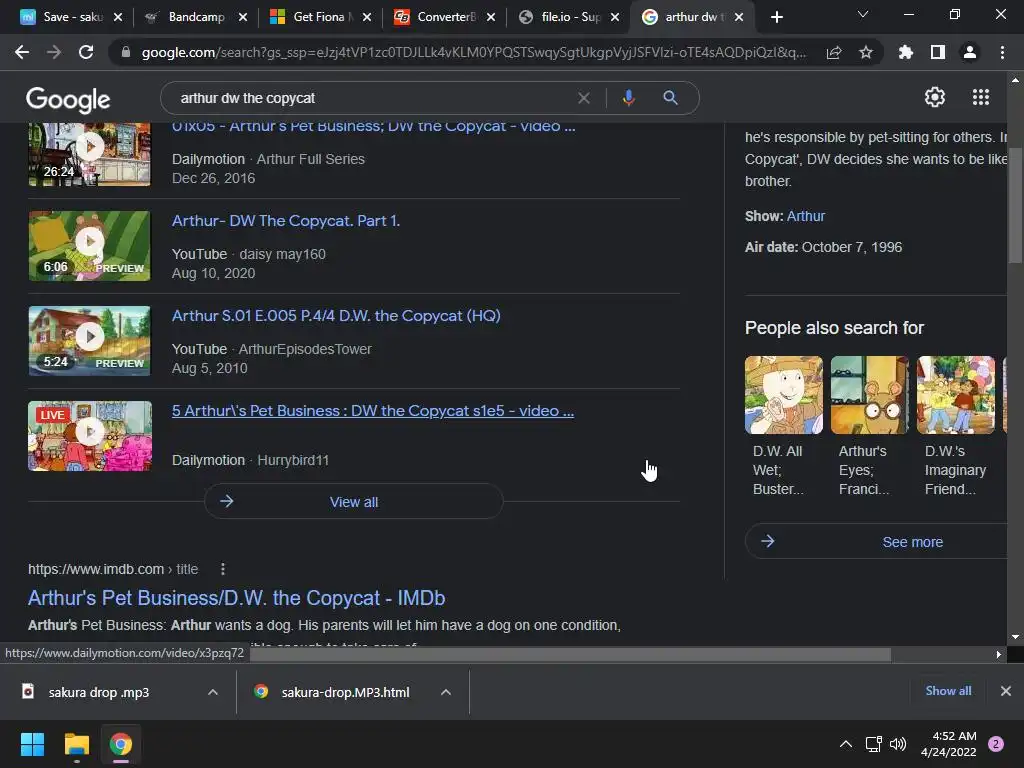Play the 6:06 preview video thumbnail
This screenshot has height=768, width=1024.
click(x=89, y=246)
